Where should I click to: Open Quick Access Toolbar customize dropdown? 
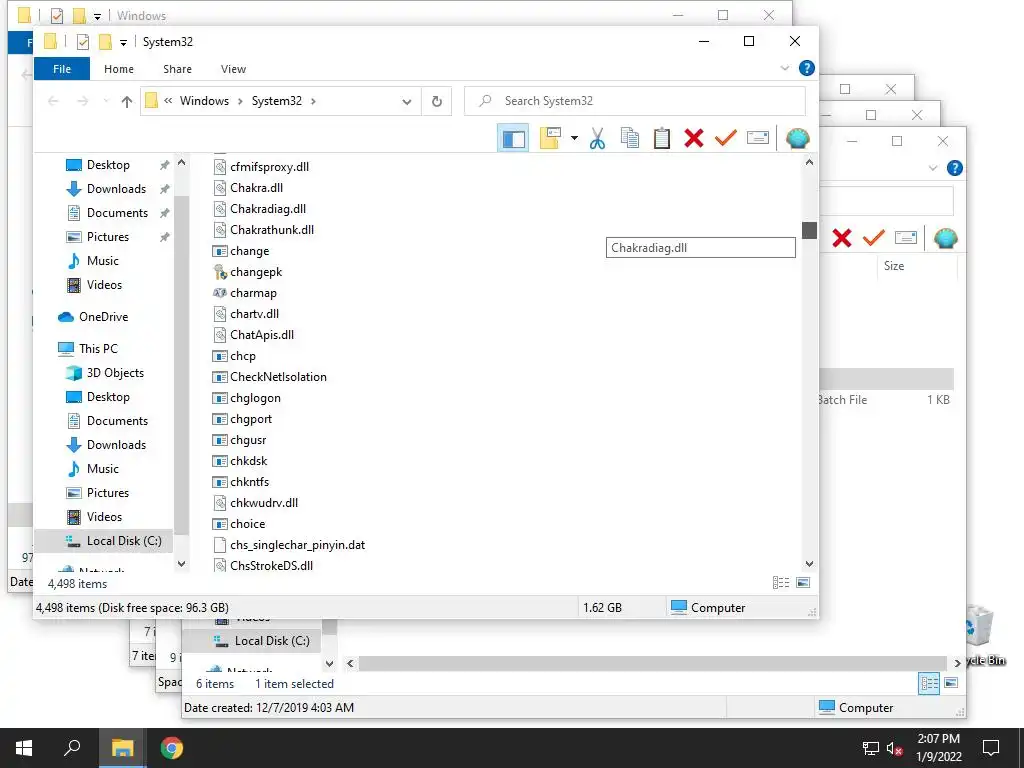coord(123,42)
